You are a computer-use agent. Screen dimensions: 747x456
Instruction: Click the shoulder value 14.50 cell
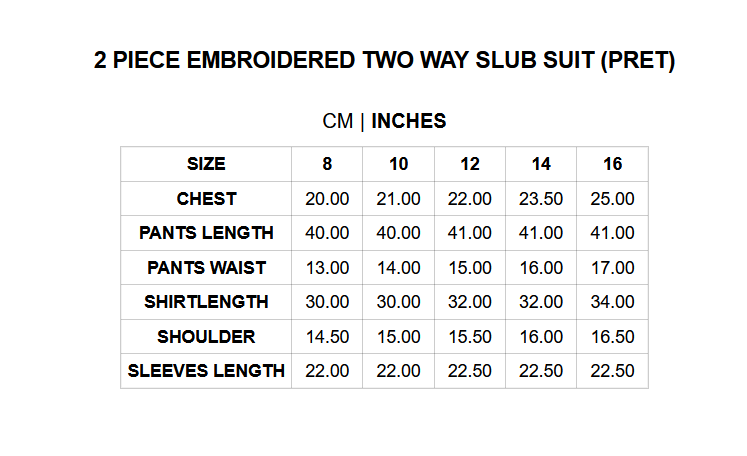tap(327, 337)
